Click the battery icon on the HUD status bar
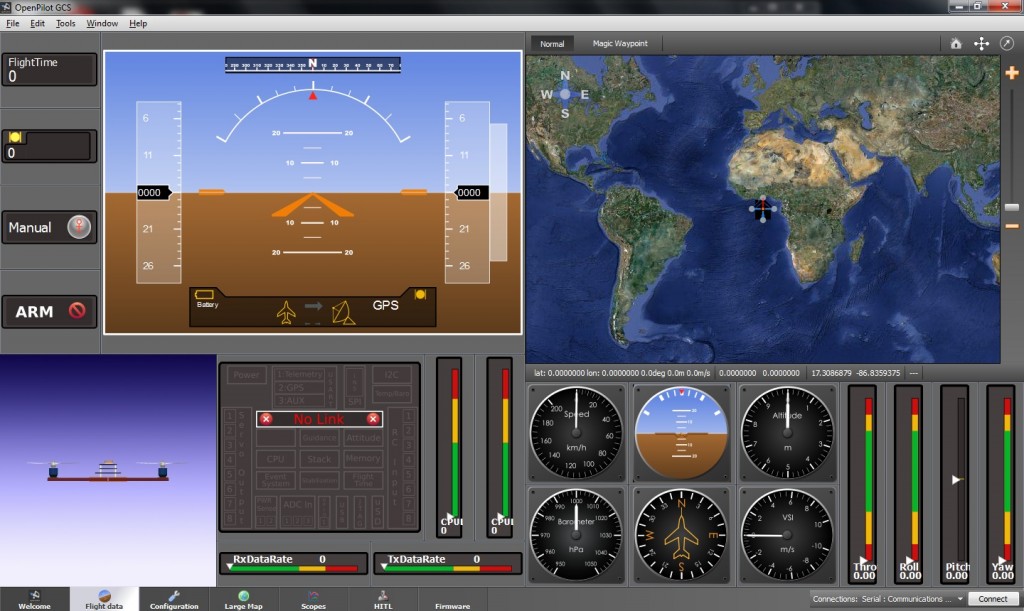1024x611 pixels. [207, 293]
